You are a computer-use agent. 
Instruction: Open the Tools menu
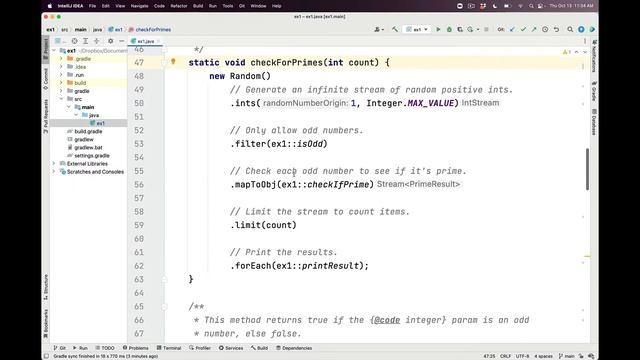click(228, 6)
